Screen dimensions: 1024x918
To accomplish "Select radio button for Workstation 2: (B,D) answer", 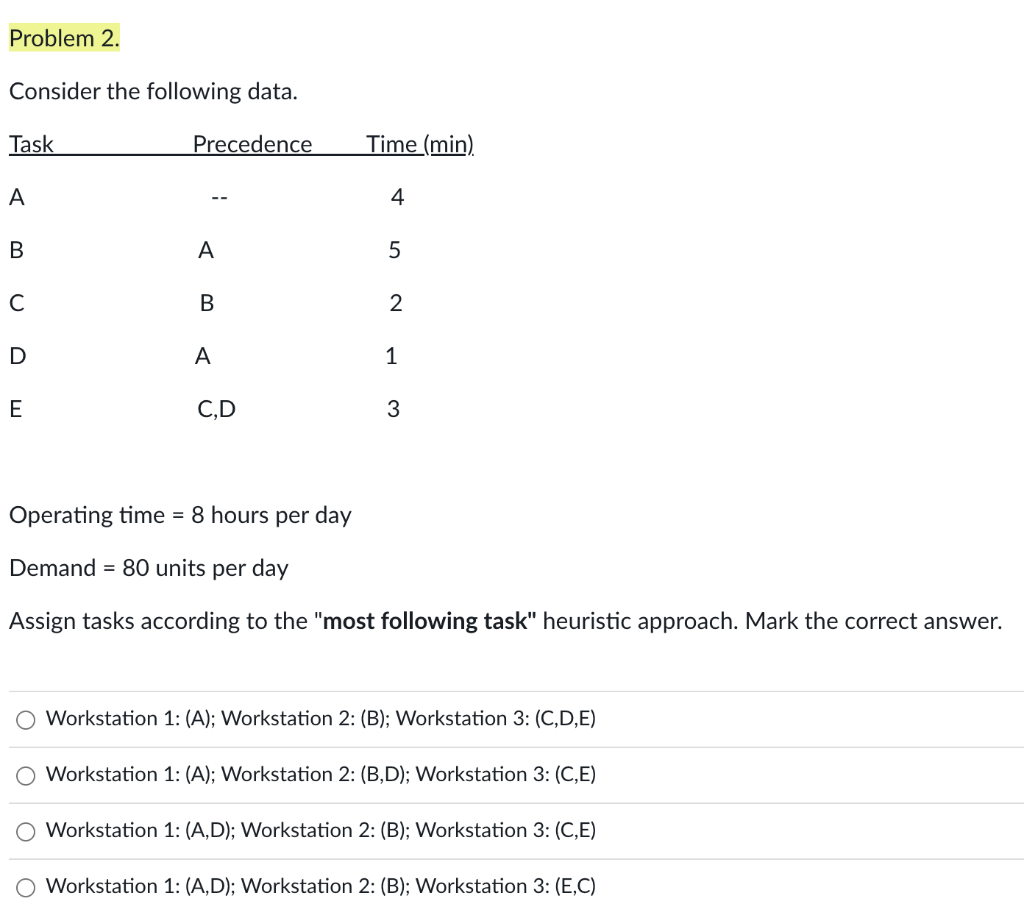I will [x=25, y=775].
